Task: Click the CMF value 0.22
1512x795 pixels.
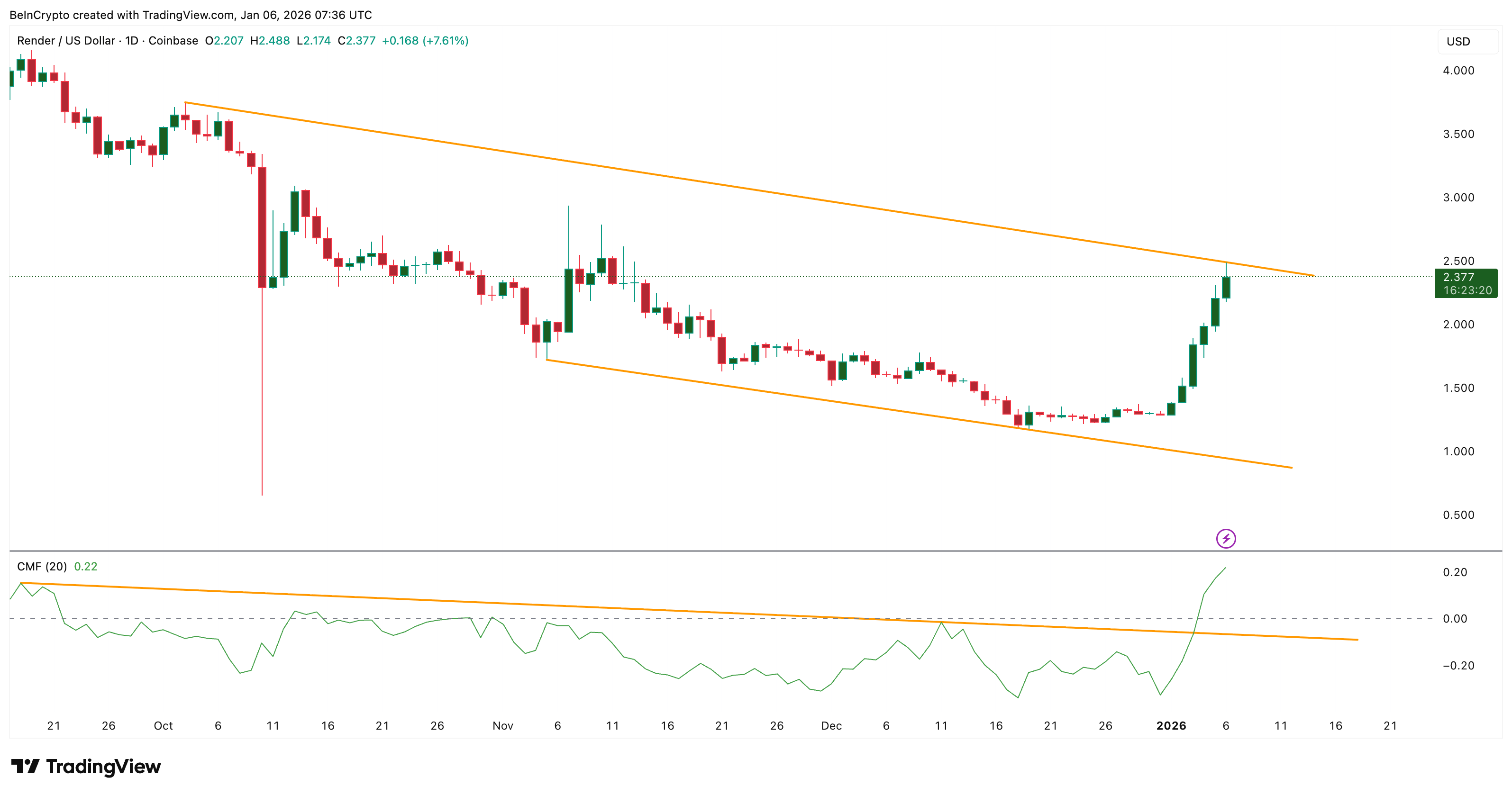Action: (86, 567)
